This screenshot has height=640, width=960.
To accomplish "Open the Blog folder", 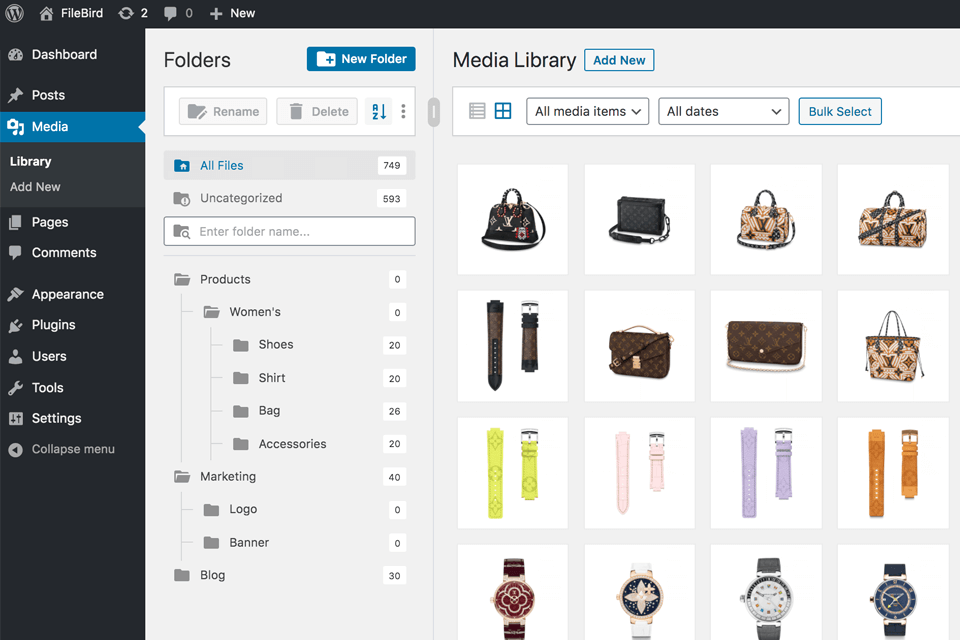I will 212,575.
